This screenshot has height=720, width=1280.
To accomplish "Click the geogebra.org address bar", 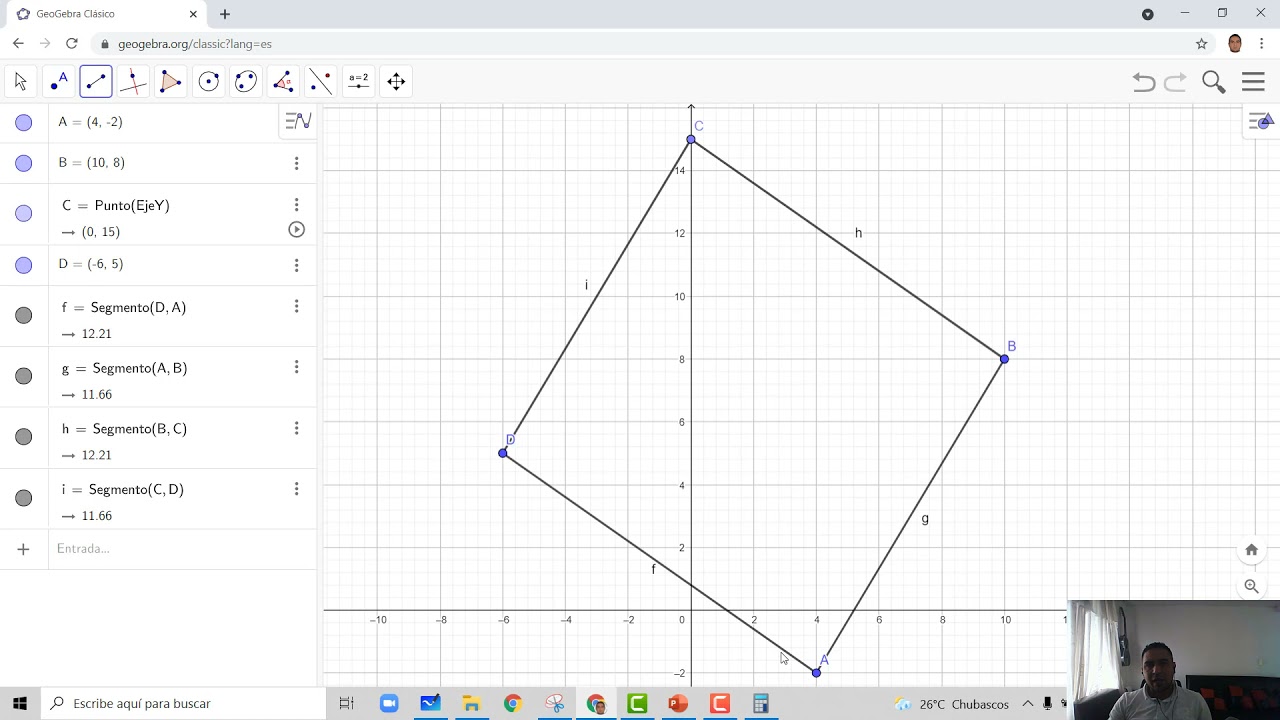I will [640, 44].
